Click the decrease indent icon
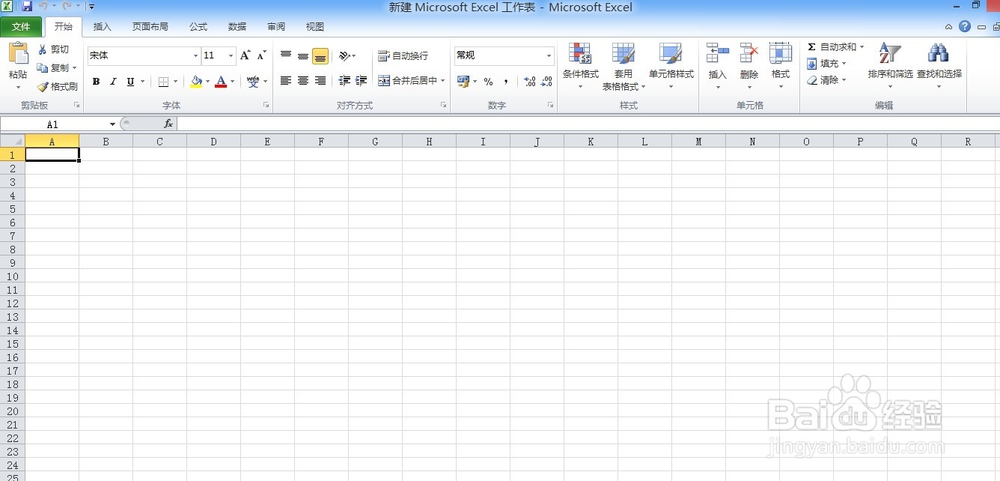The width and height of the screenshot is (1000, 481). click(344, 80)
